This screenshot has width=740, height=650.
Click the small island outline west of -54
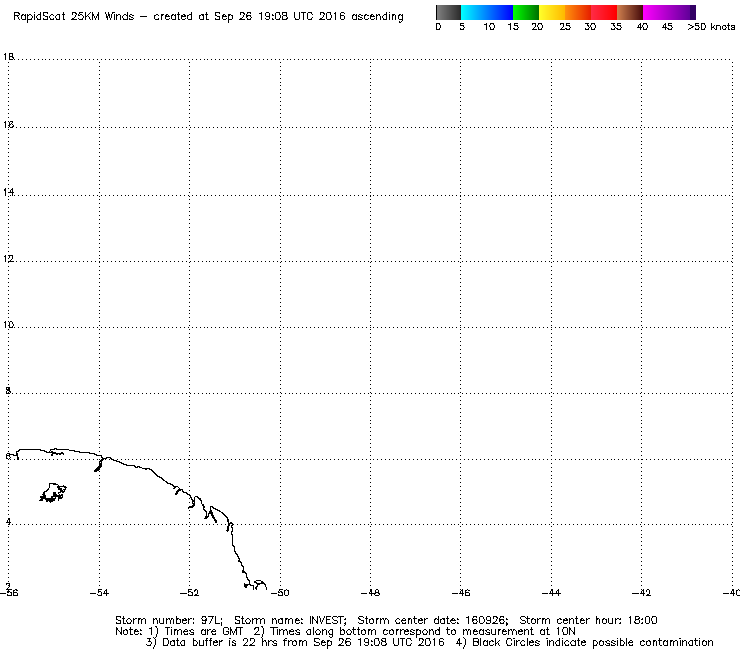coord(53,493)
